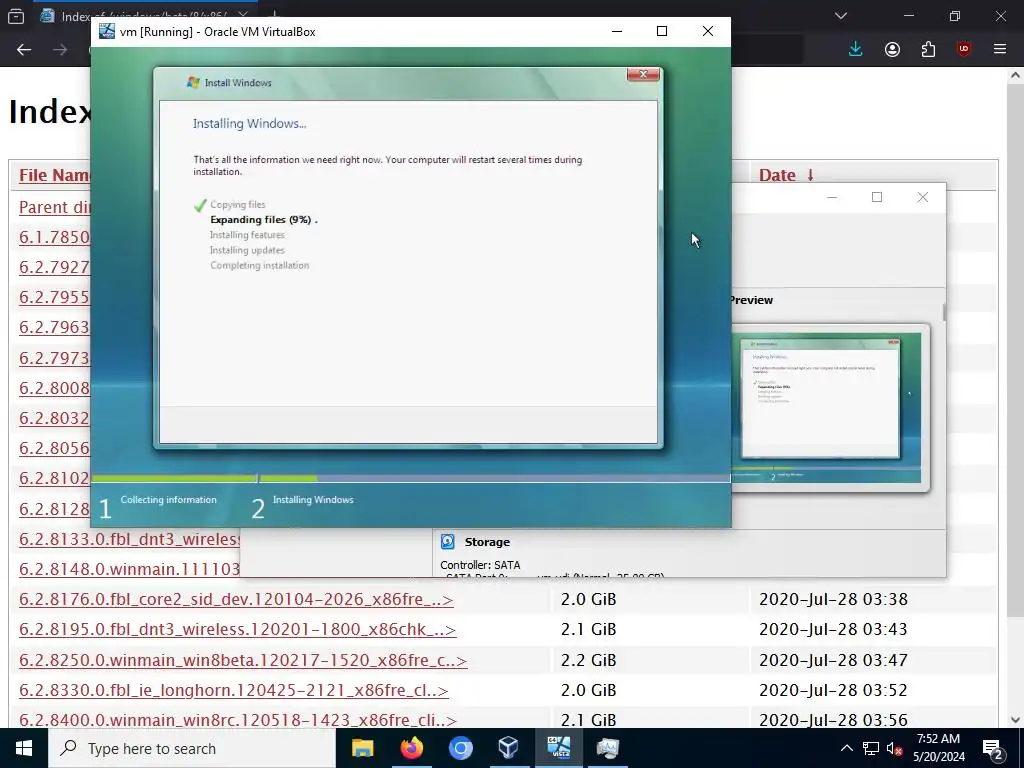Screen dimensions: 1024x768
Task: Show hidden system tray icons
Action: pyautogui.click(x=846, y=748)
